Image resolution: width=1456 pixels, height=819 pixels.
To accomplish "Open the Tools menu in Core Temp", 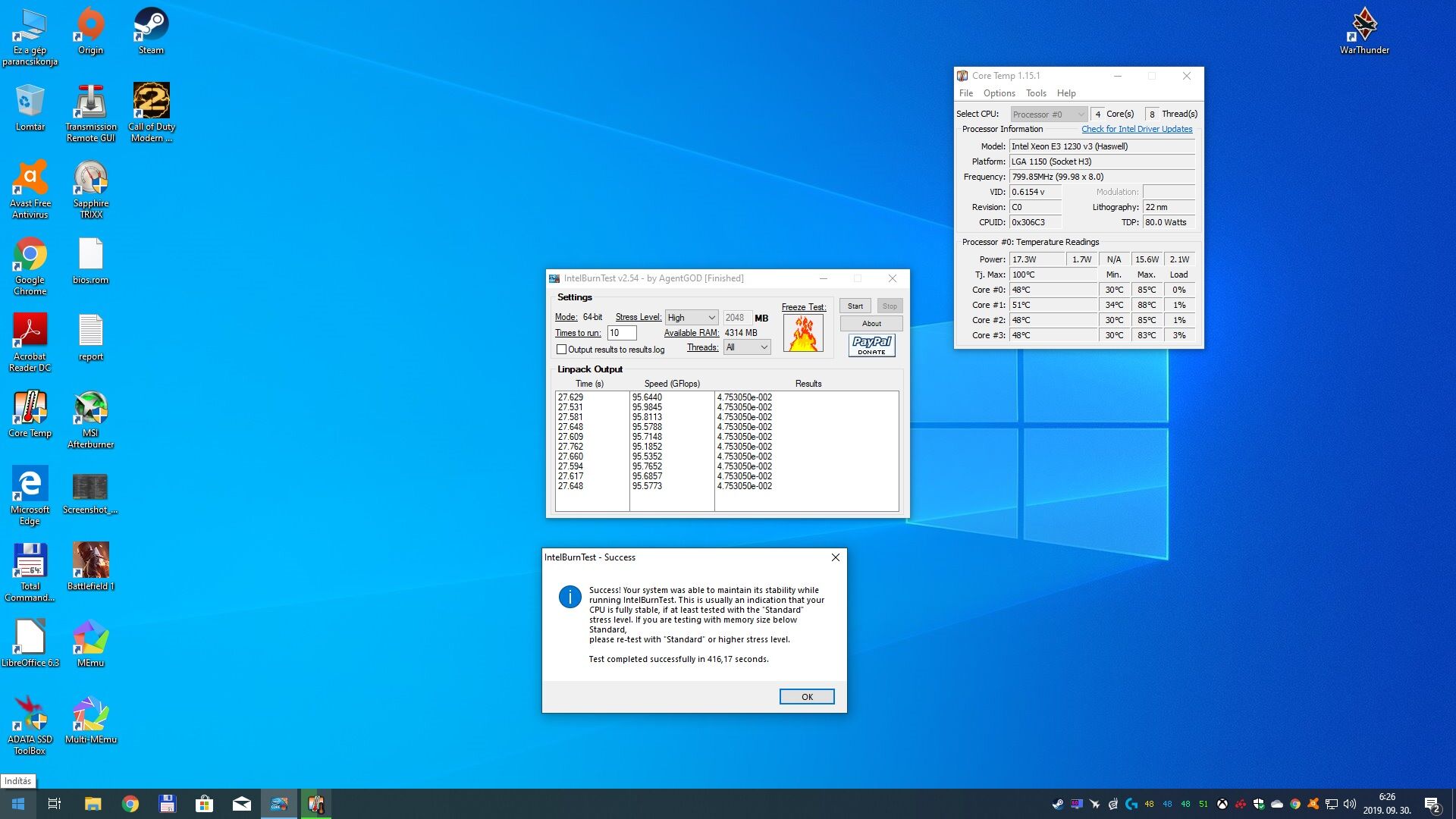I will click(x=1036, y=93).
